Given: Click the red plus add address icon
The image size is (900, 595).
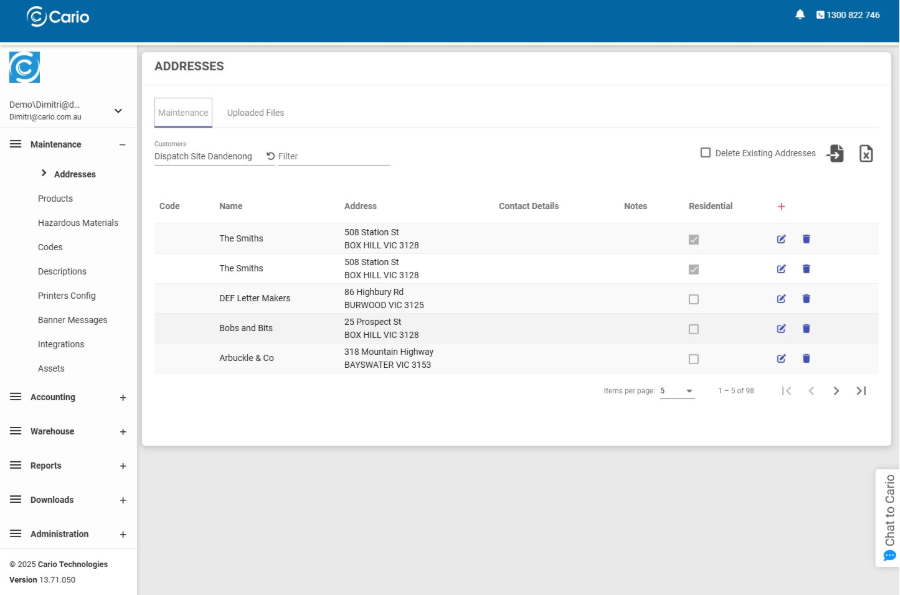Looking at the screenshot, I should tap(781, 206).
